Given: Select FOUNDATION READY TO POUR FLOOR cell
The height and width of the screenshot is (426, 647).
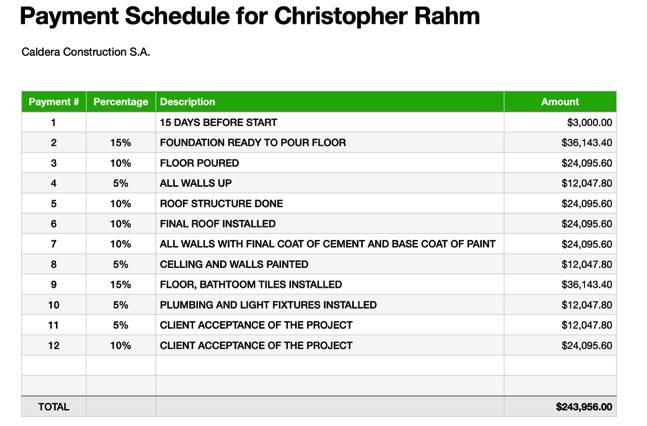Looking at the screenshot, I should click(329, 142).
